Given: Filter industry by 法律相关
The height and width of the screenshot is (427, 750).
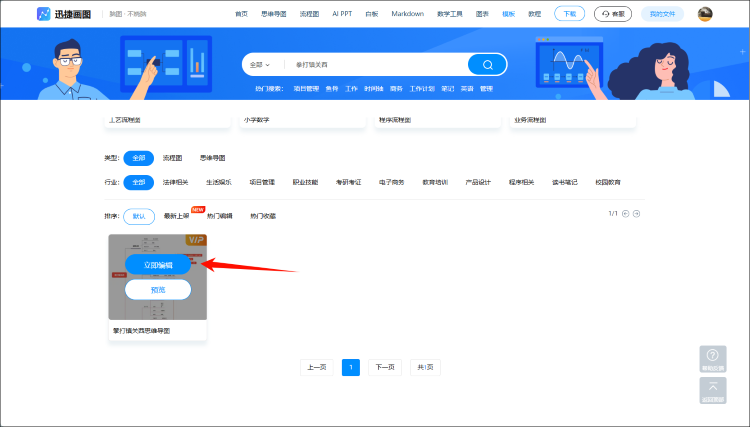Looking at the screenshot, I should click(x=176, y=183).
